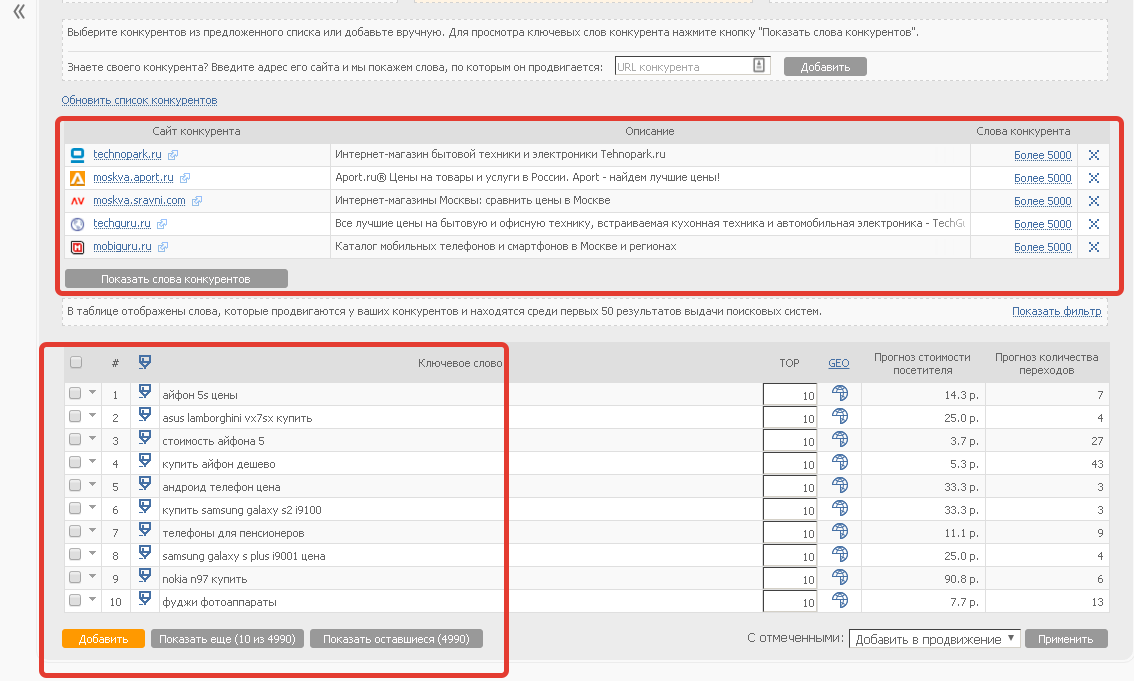1134x681 pixels.
Task: Click the search engine icon for стоимость айфона 5
Action: (x=145, y=440)
